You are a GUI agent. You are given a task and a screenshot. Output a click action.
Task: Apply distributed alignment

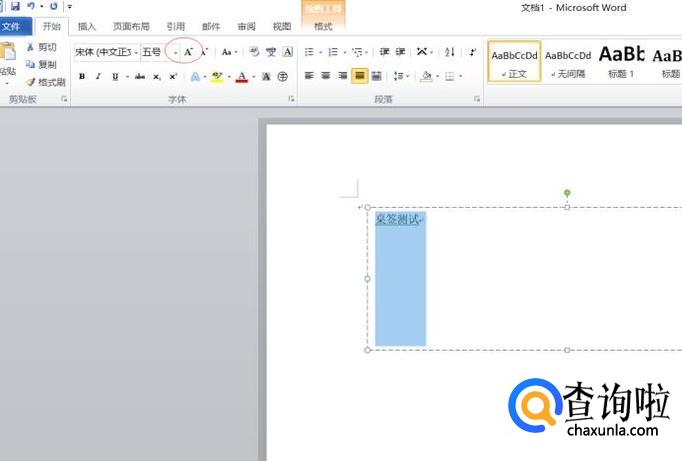[x=377, y=76]
